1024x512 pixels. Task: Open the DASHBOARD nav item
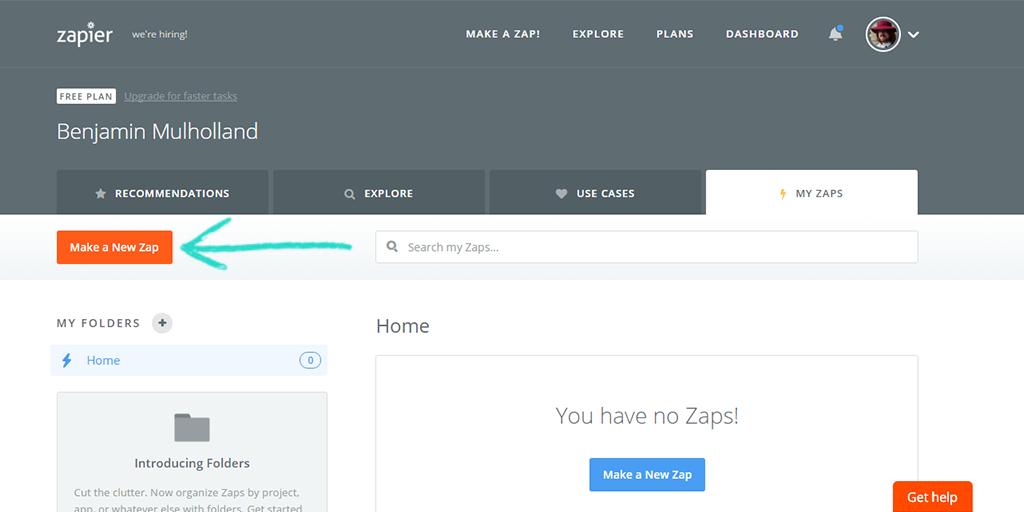click(x=762, y=34)
